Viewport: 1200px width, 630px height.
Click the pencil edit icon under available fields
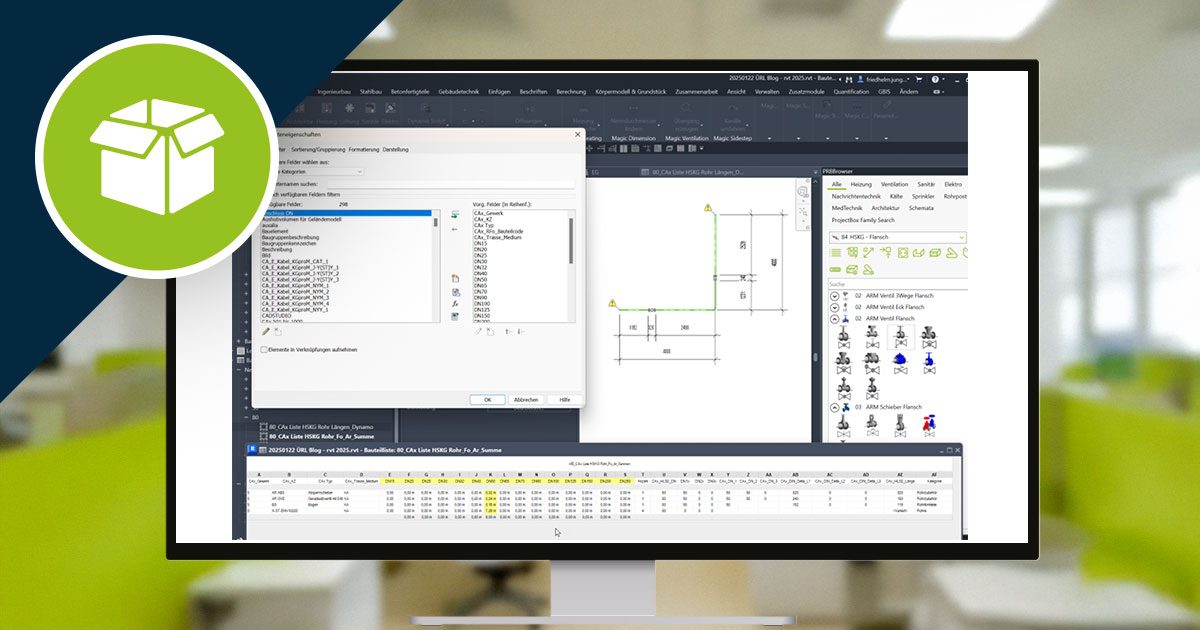coord(266,330)
